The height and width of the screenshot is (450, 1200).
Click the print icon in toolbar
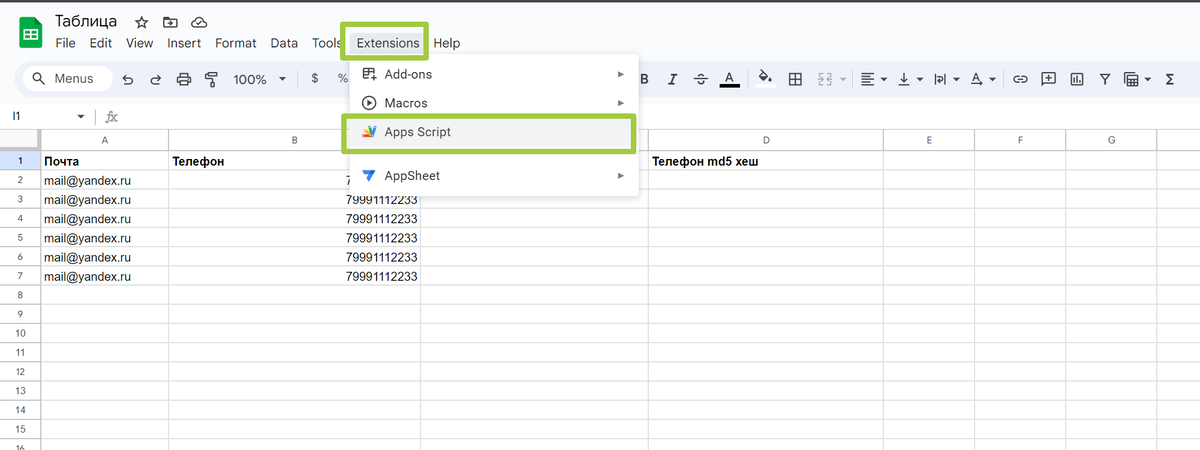tap(183, 79)
